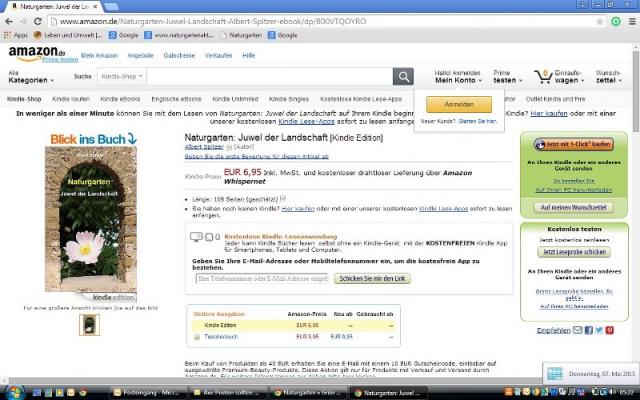Open Naturgarten bookmark in bookmarks bar
Screen dimensions: 640x400
click(241, 35)
